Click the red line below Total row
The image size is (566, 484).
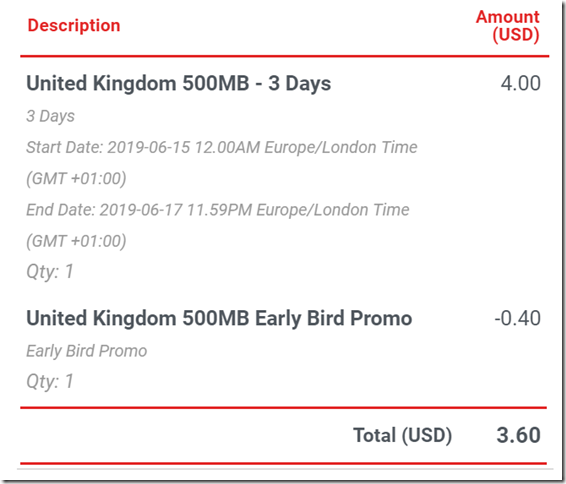[x=283, y=463]
